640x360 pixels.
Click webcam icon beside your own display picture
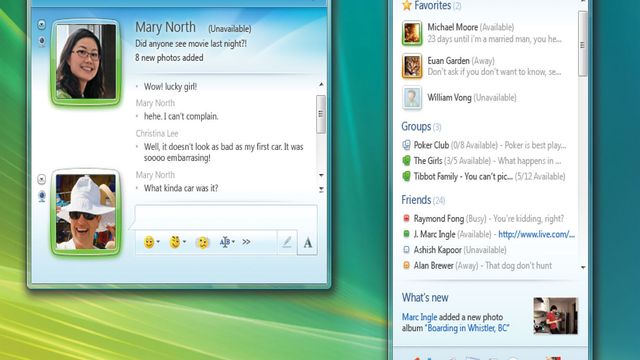pyautogui.click(x=42, y=196)
